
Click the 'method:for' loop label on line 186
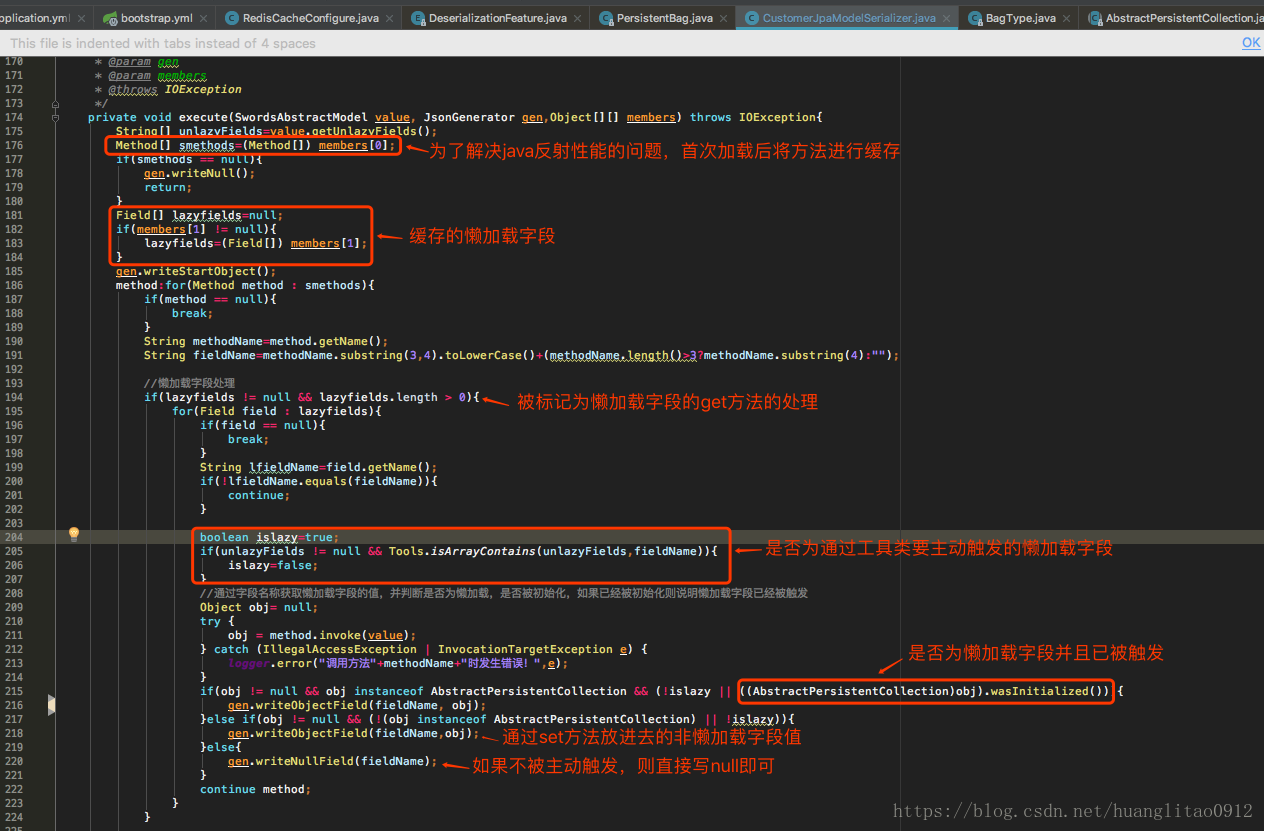tap(150, 285)
